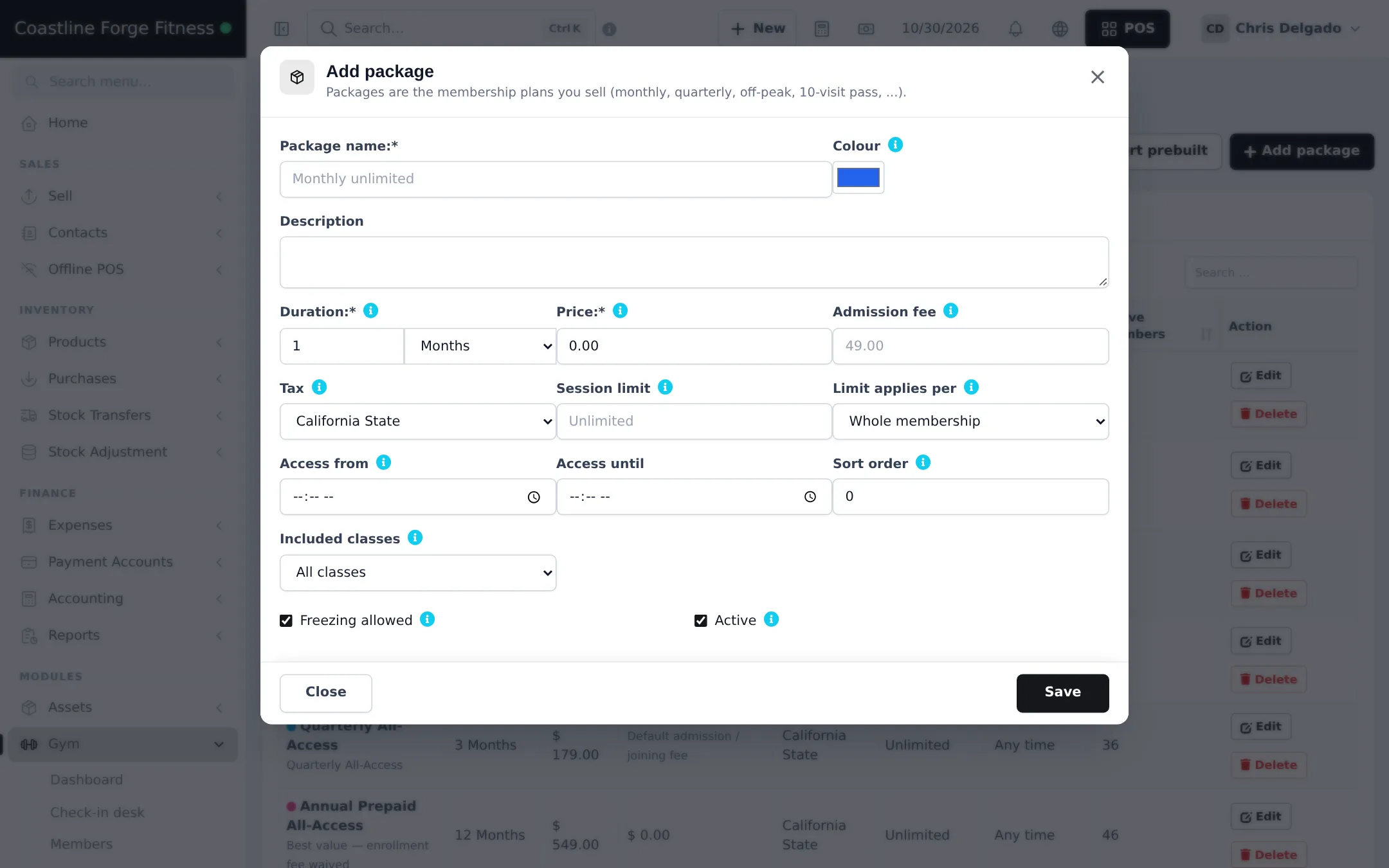Click the Session limit info icon
Viewport: 1389px width, 868px height.
click(x=665, y=387)
